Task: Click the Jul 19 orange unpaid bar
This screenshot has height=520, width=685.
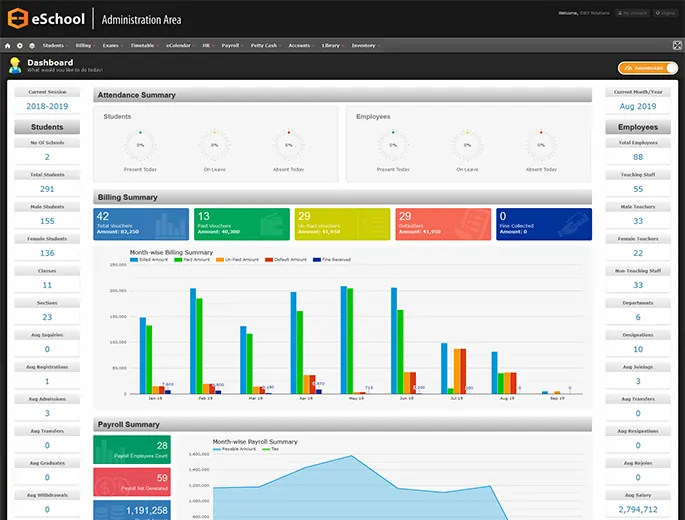Action: [x=457, y=371]
